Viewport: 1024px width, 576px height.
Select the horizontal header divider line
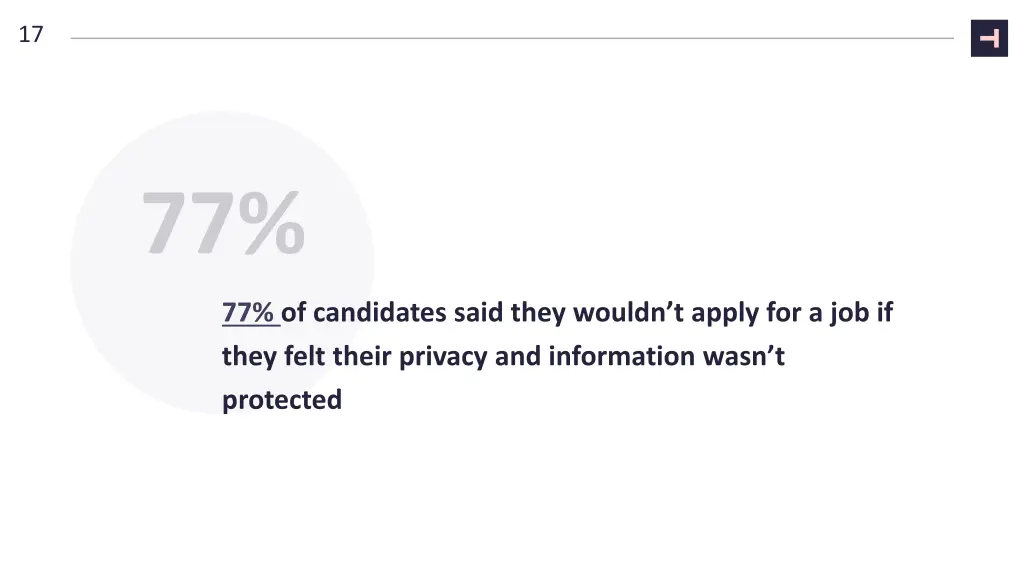pos(512,38)
